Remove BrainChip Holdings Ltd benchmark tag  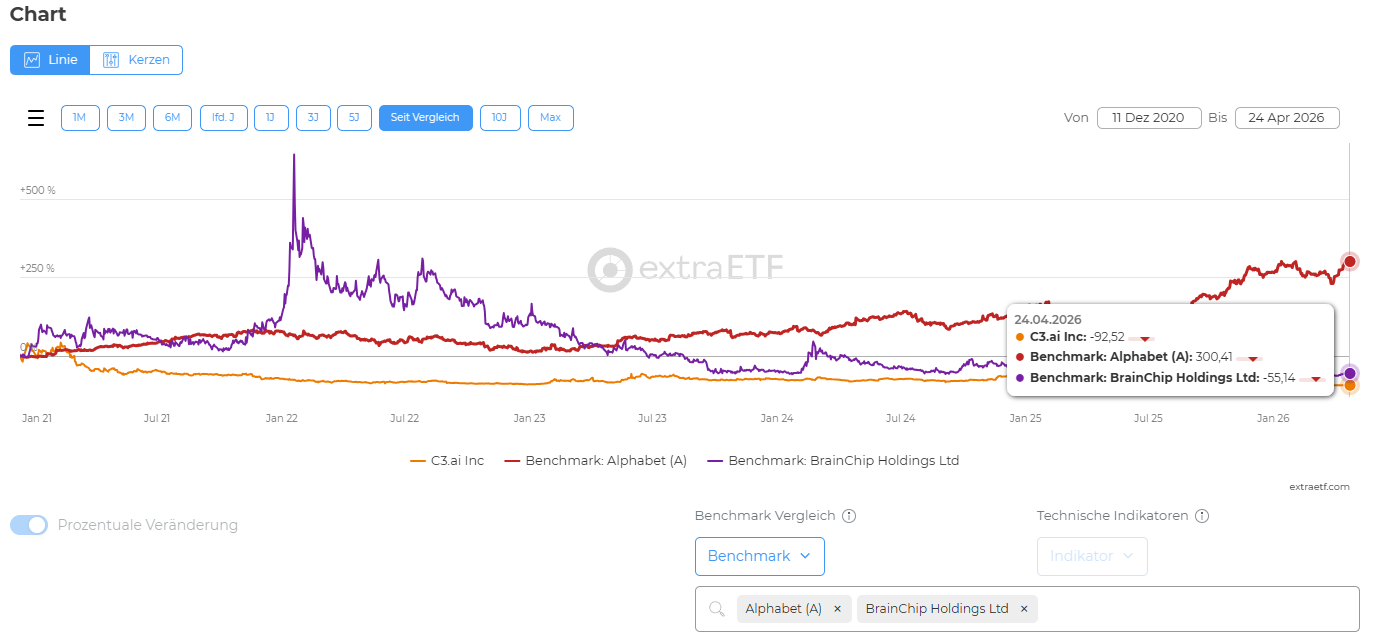tap(1024, 609)
